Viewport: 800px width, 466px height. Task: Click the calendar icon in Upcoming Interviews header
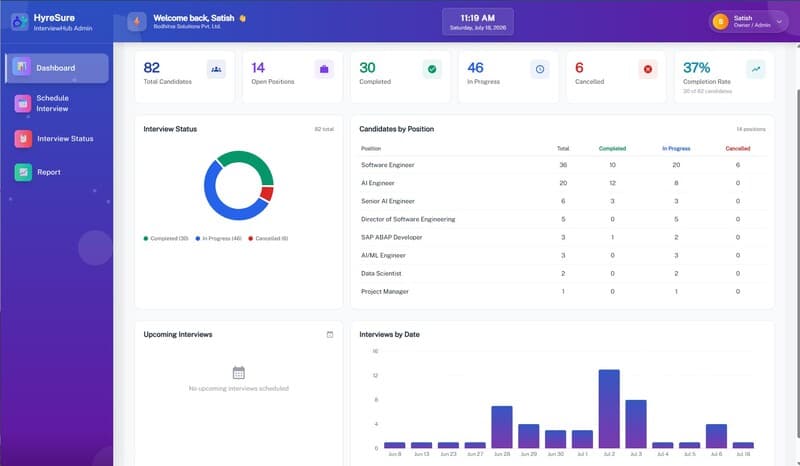[330, 334]
